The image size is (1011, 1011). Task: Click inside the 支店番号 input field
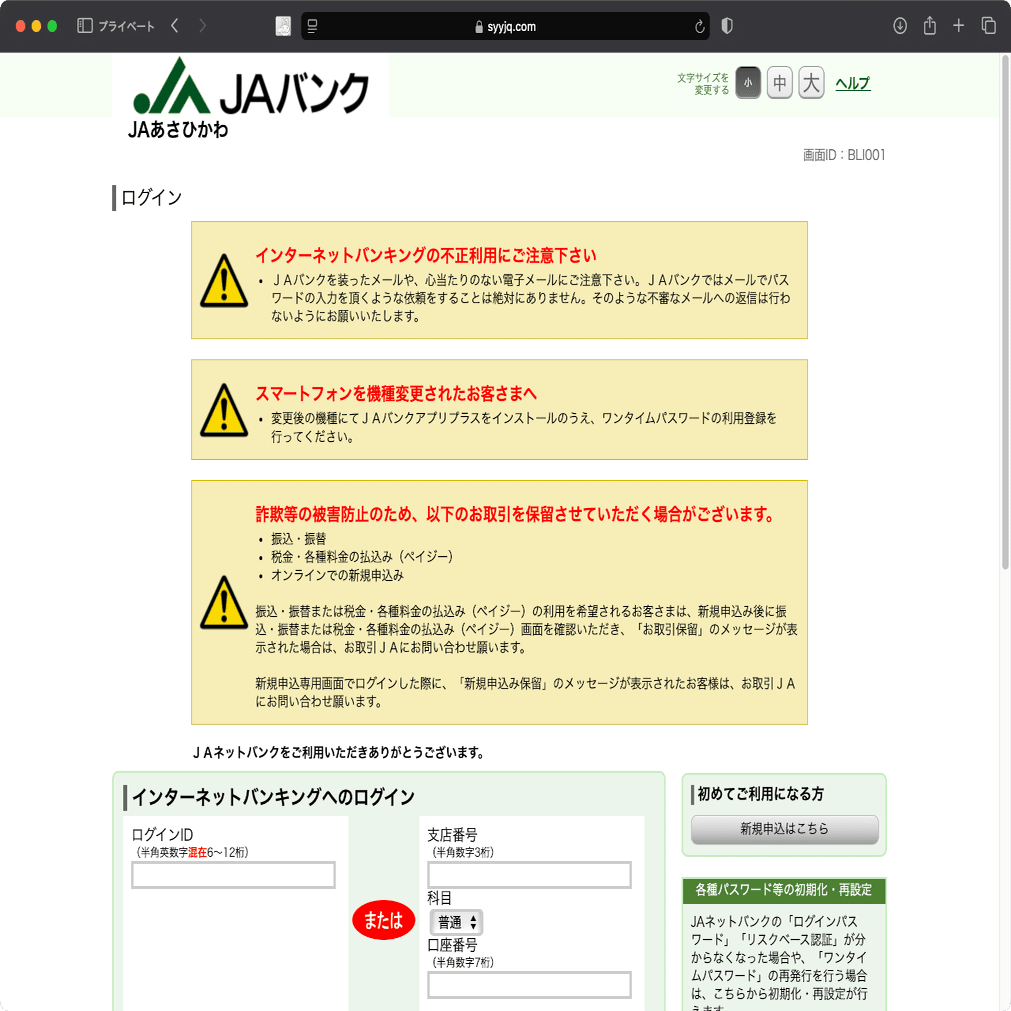(x=529, y=874)
